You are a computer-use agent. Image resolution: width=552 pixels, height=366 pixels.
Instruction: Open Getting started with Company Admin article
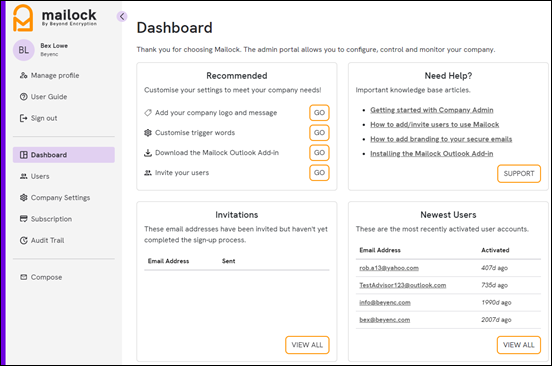coord(432,110)
